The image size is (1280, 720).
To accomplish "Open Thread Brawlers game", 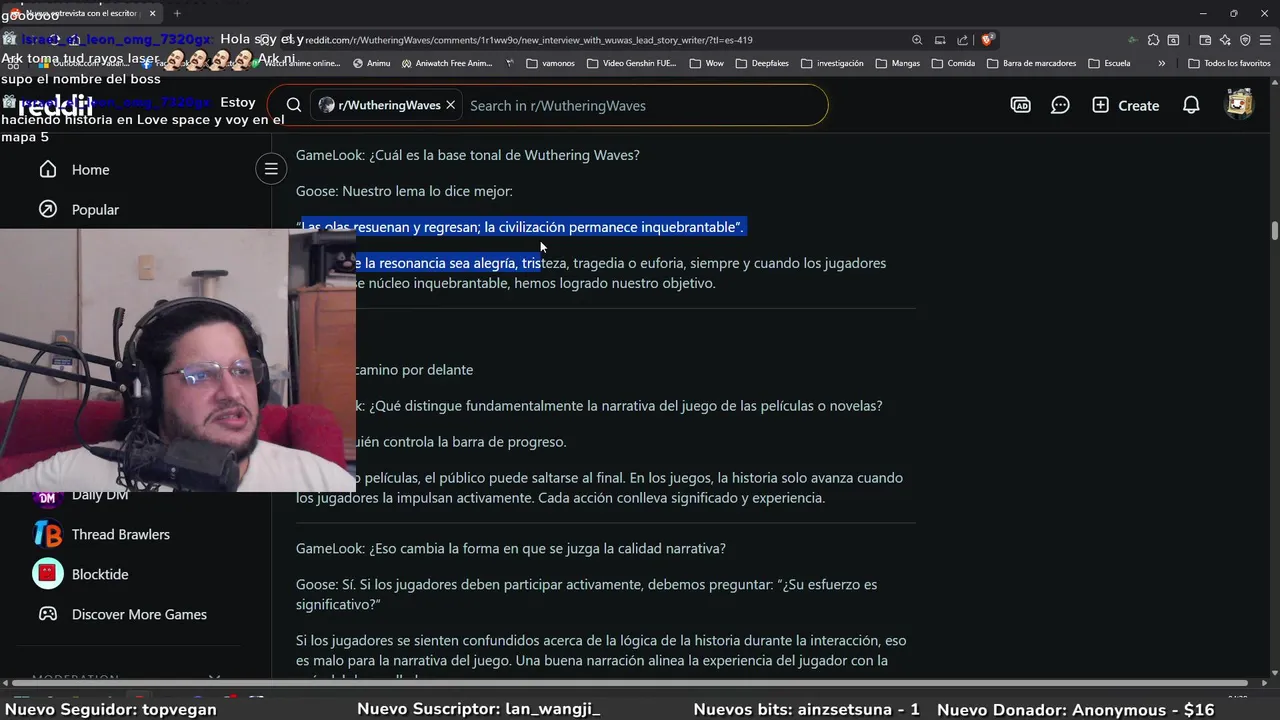I will [x=120, y=535].
